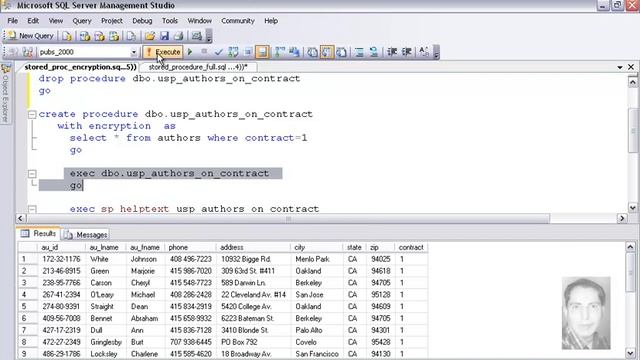640x360 pixels.
Task: Toggle IntelliSense Enabled button
Action: [262, 52]
